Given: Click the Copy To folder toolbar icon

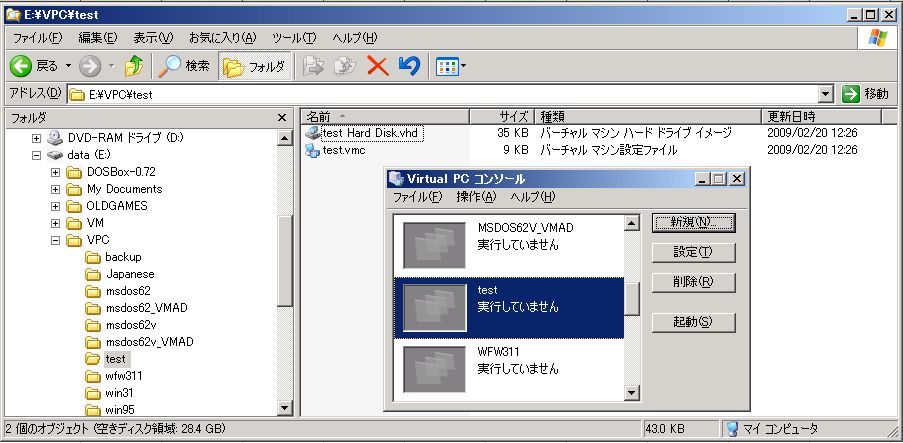Looking at the screenshot, I should click(x=346, y=66).
